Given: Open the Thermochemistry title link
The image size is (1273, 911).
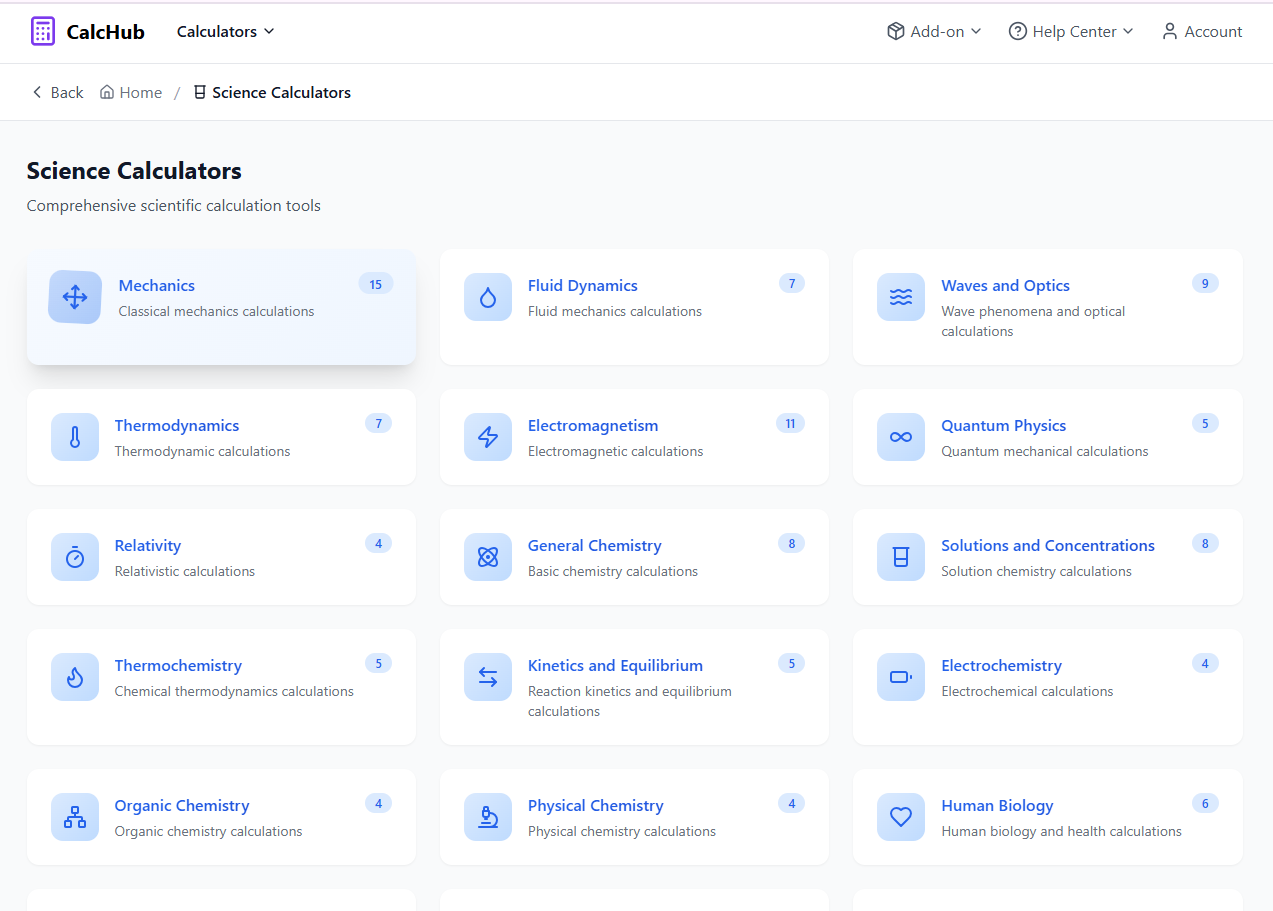Looking at the screenshot, I should [178, 665].
